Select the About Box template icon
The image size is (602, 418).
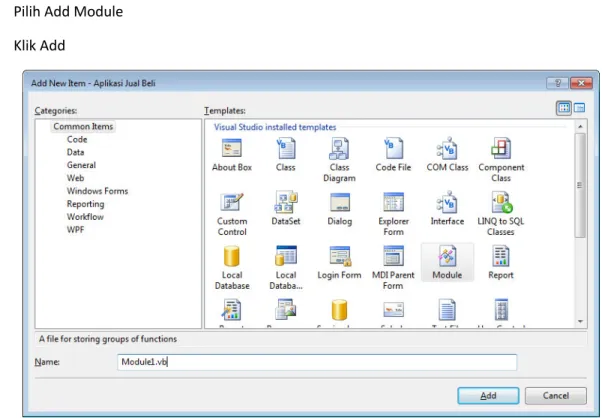pyautogui.click(x=232, y=149)
